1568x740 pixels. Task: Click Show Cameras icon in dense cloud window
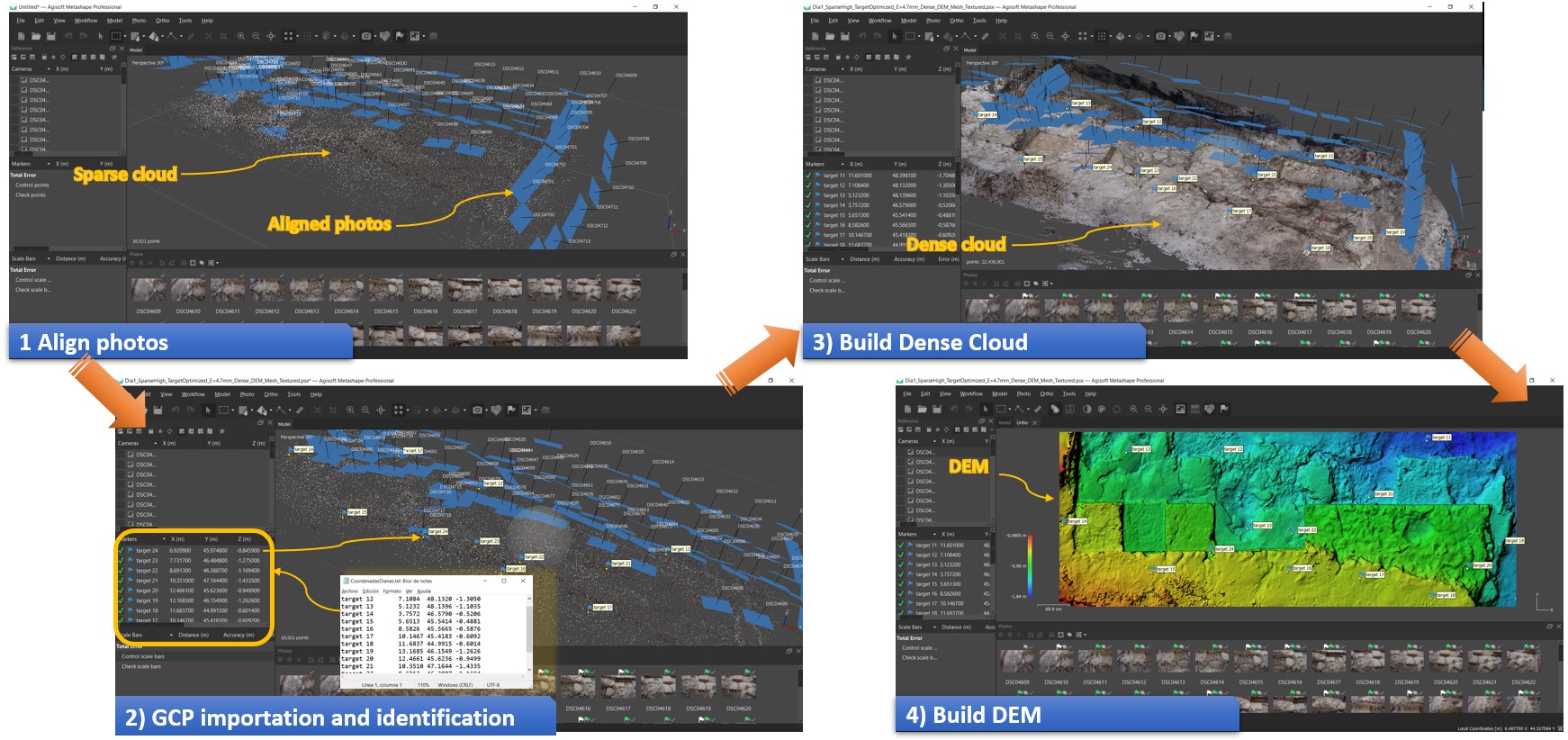[x=1162, y=36]
